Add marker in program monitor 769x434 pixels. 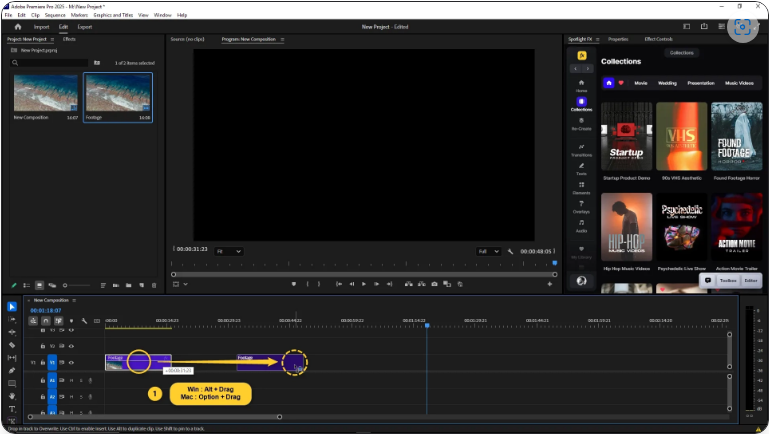pos(293,284)
